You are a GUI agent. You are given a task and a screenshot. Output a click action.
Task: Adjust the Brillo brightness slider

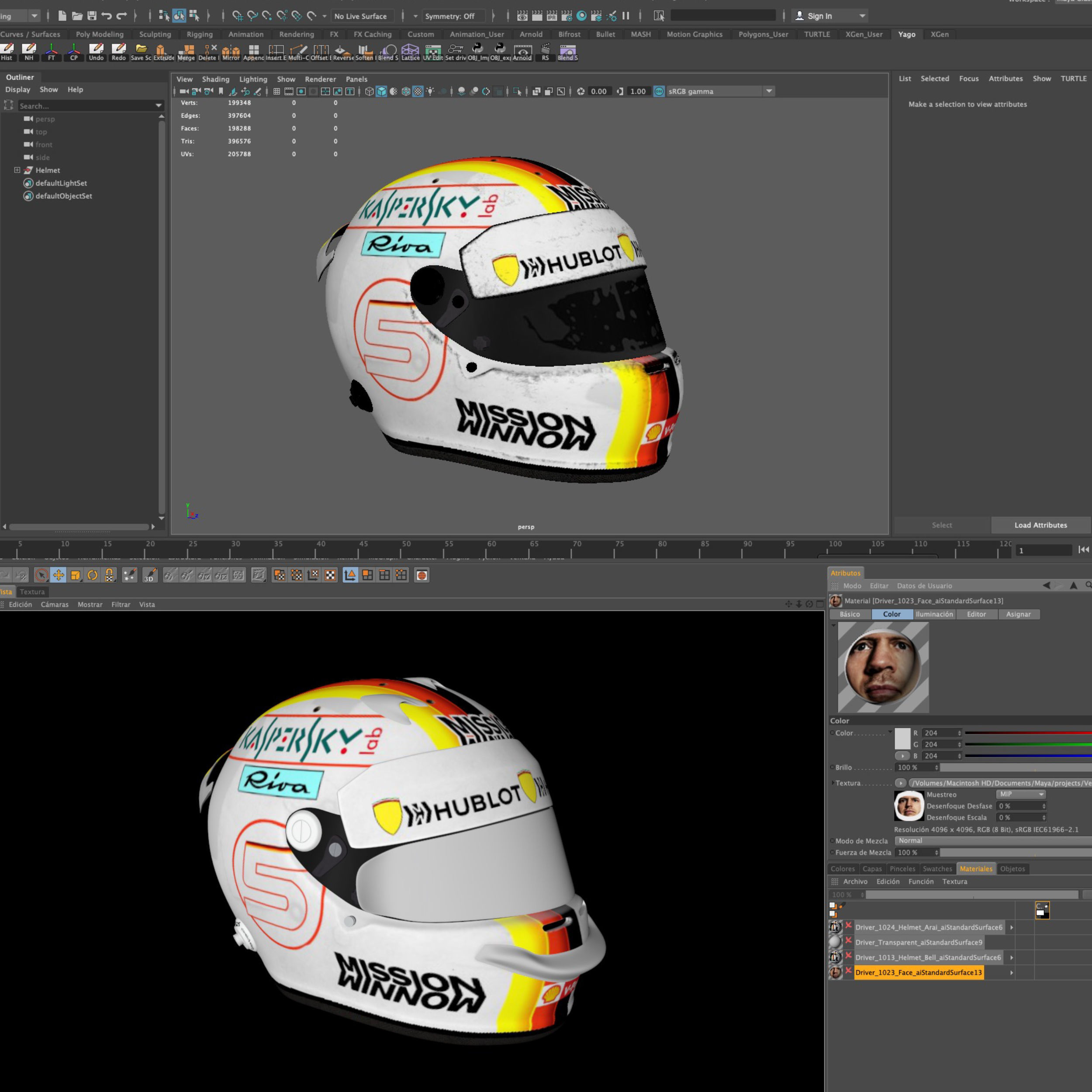1016,767
